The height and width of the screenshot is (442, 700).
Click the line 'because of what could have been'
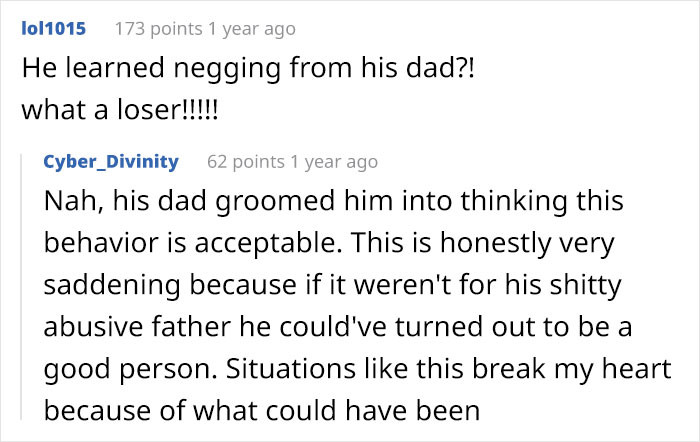pyautogui.click(x=262, y=411)
